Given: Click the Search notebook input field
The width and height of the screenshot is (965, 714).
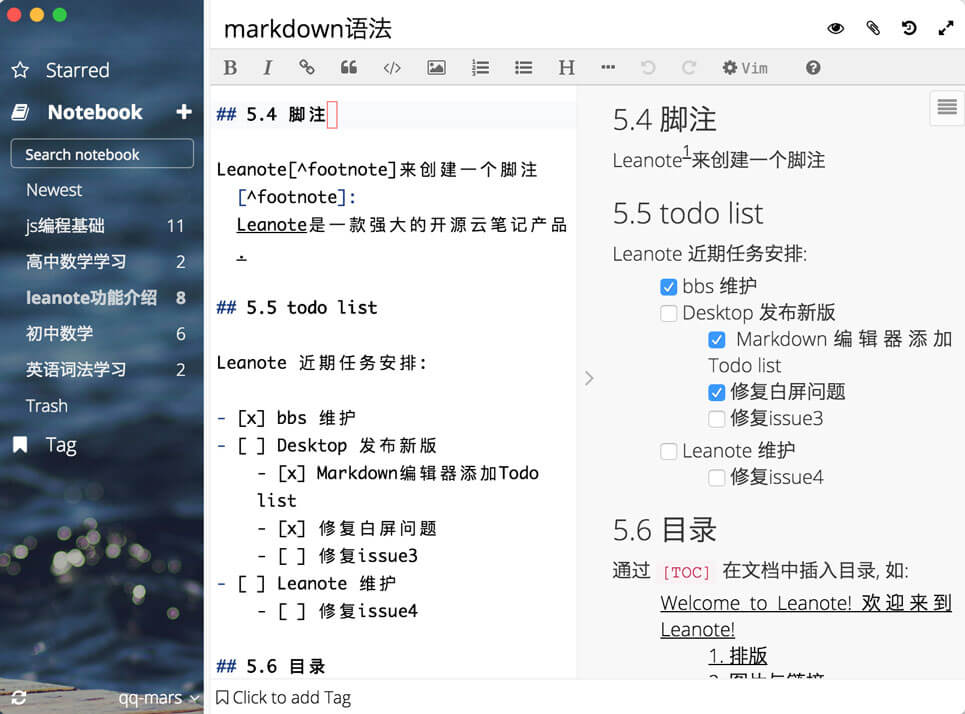Looking at the screenshot, I should [x=102, y=154].
